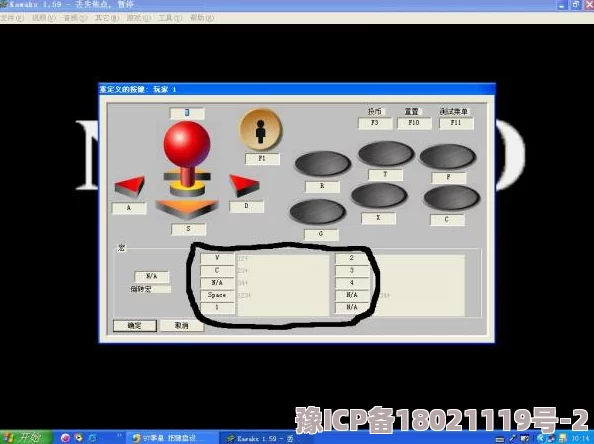The image size is (594, 444).
Task: Click the player start figure icon
Action: point(261,130)
